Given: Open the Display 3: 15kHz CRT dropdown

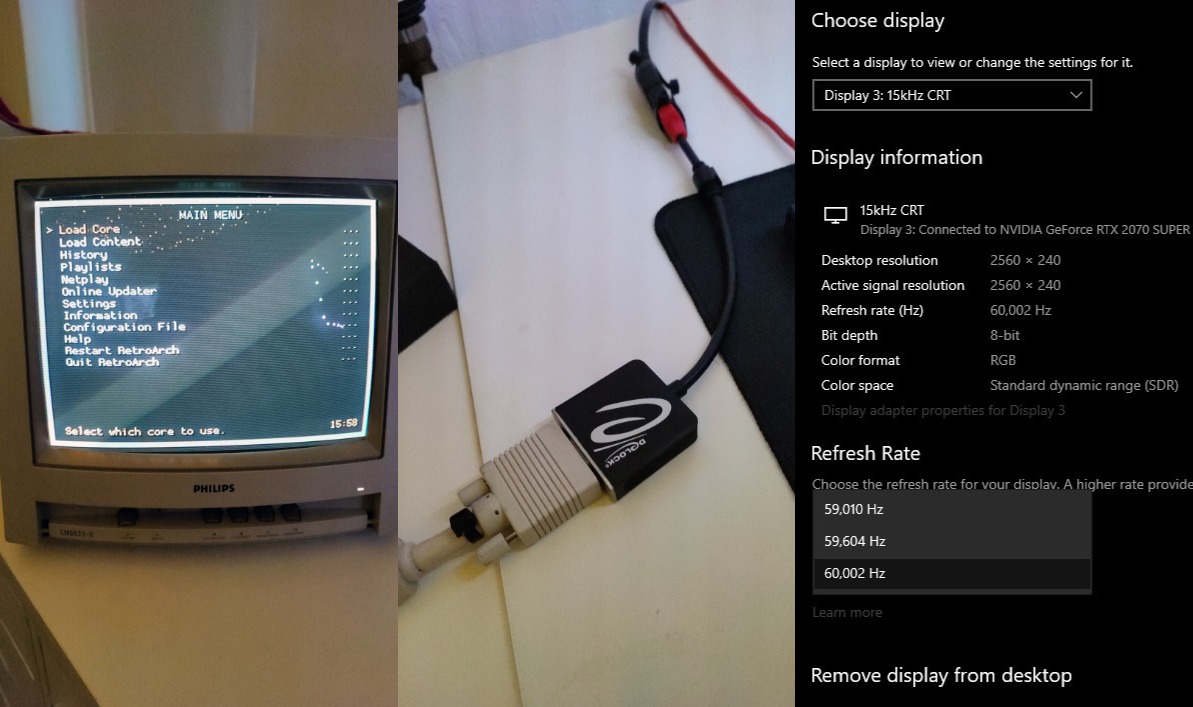Looking at the screenshot, I should point(952,95).
